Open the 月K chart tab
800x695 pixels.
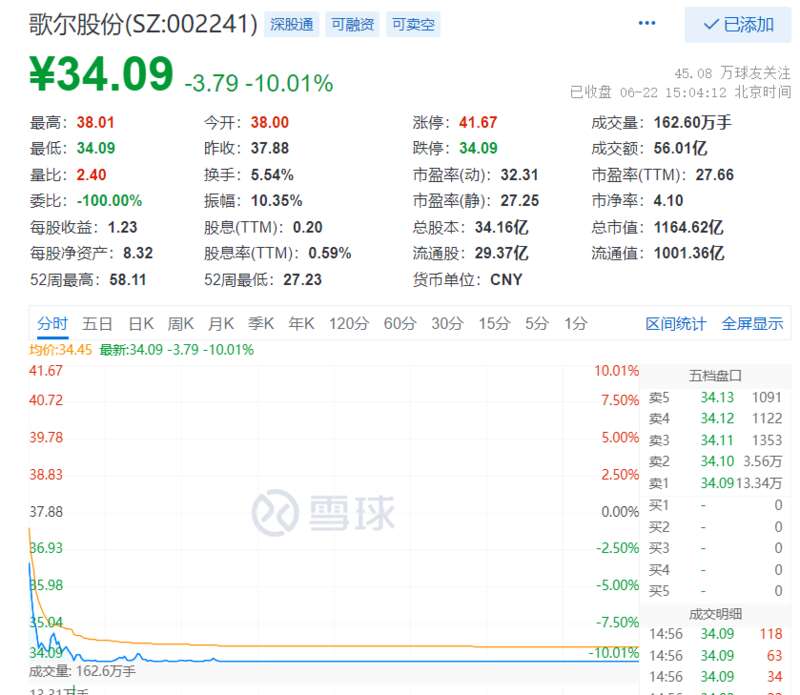tap(221, 324)
